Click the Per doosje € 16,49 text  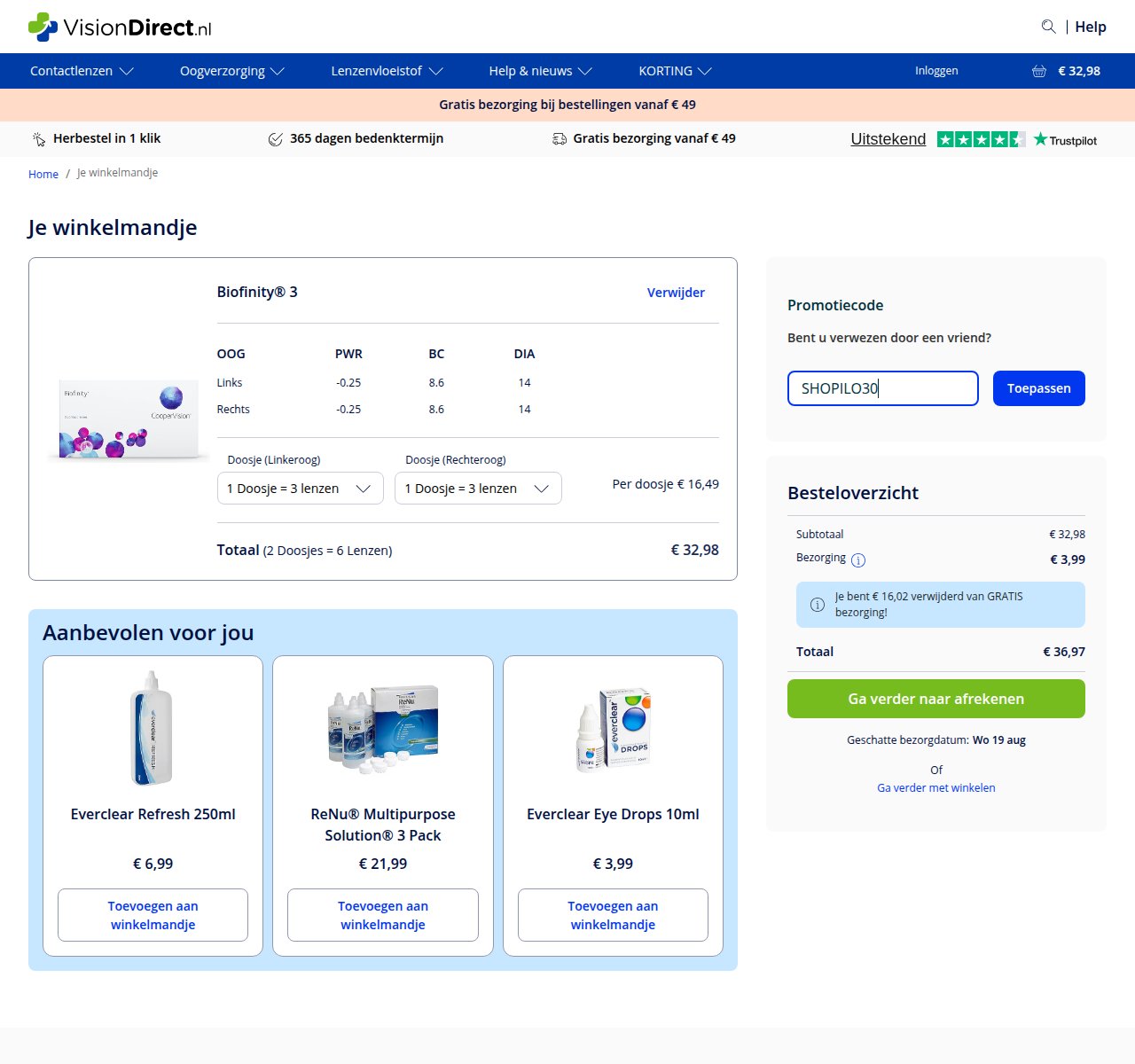[x=666, y=484]
